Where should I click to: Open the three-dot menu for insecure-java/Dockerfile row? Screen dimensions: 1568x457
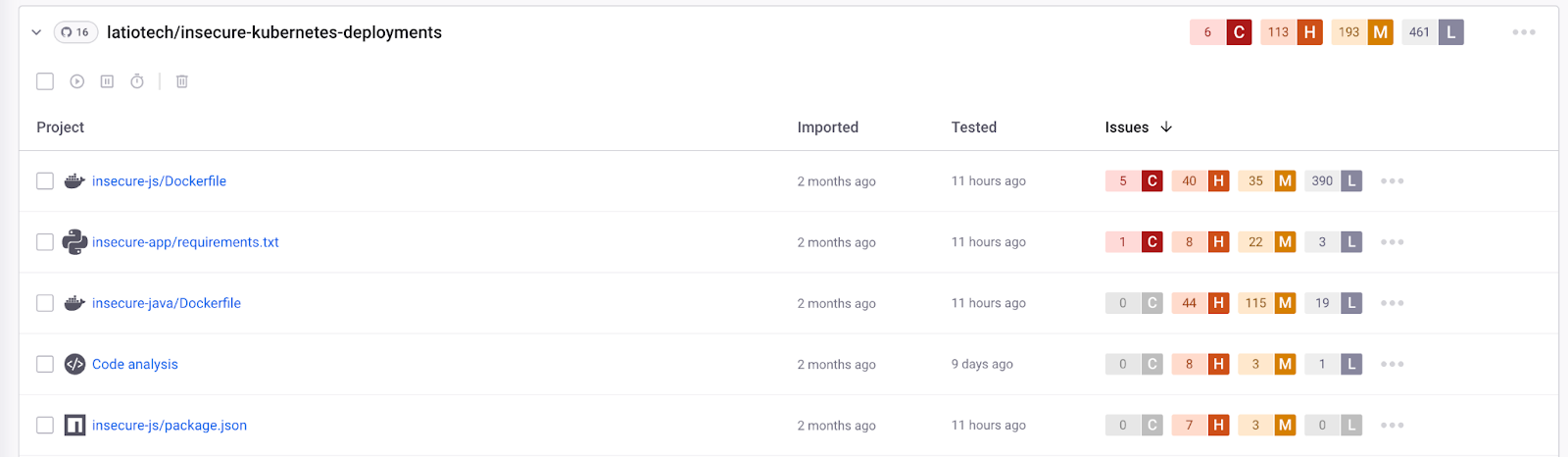(x=1392, y=303)
